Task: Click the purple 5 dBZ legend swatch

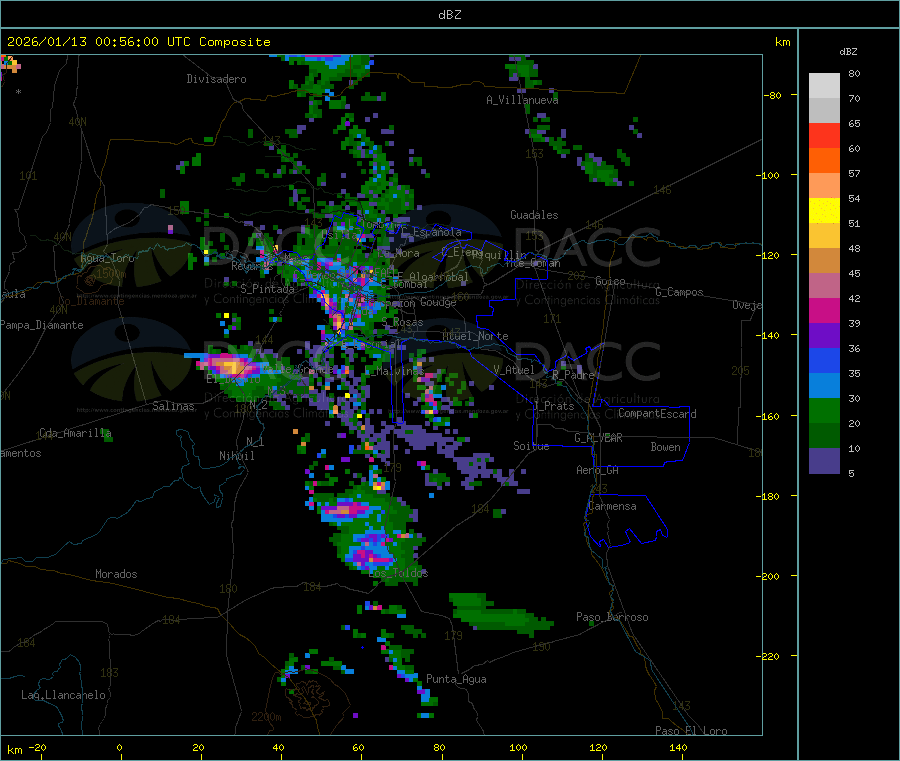Action: (x=824, y=461)
